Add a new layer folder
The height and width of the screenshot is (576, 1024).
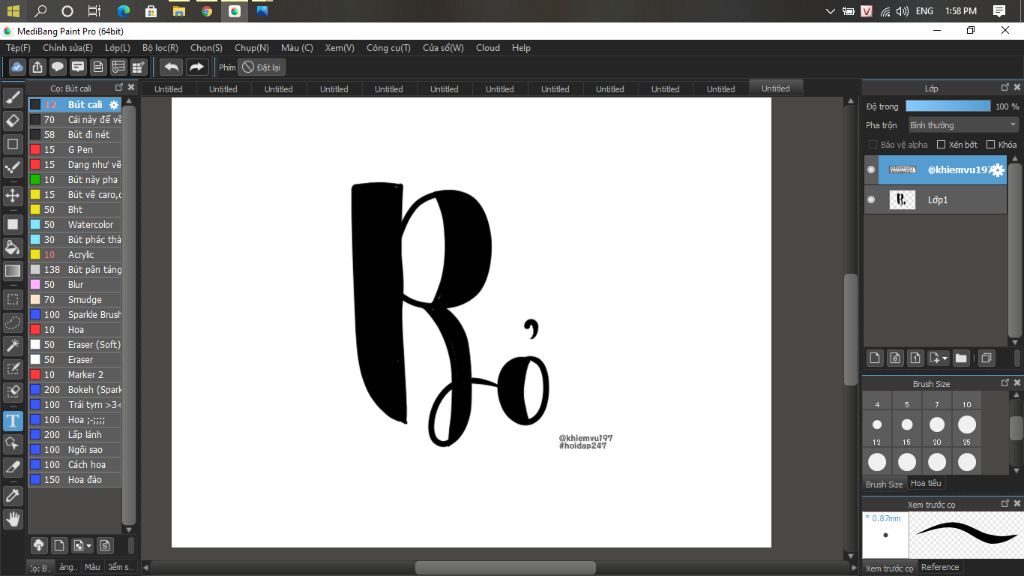(x=961, y=358)
